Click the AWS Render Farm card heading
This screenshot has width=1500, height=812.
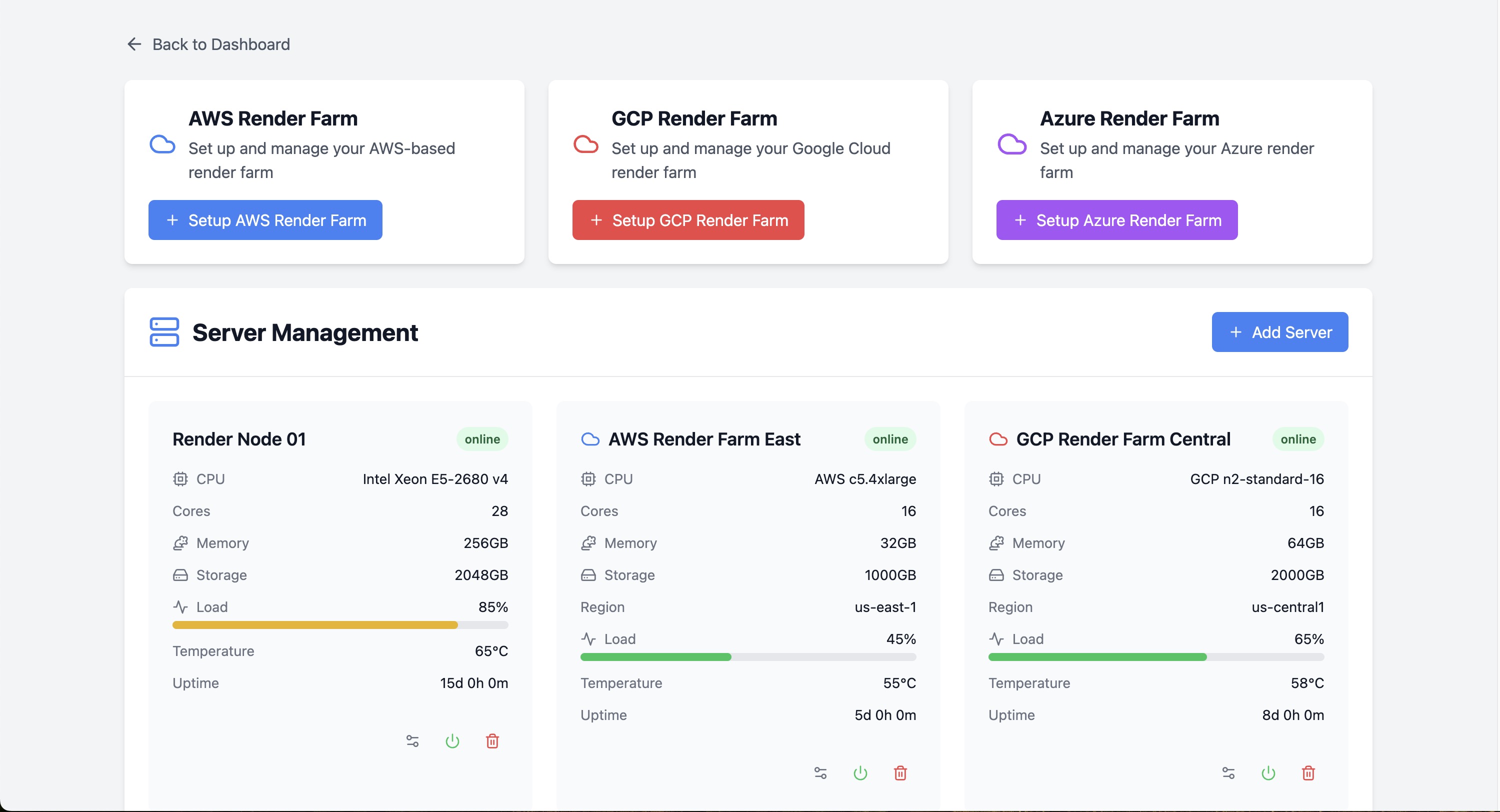[x=273, y=118]
